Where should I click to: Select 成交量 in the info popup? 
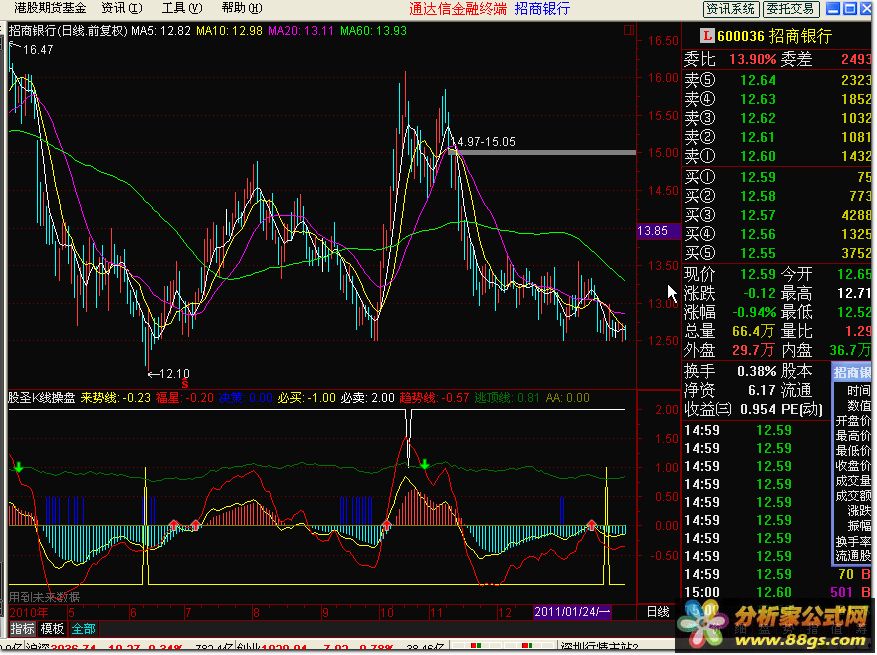[x=853, y=480]
